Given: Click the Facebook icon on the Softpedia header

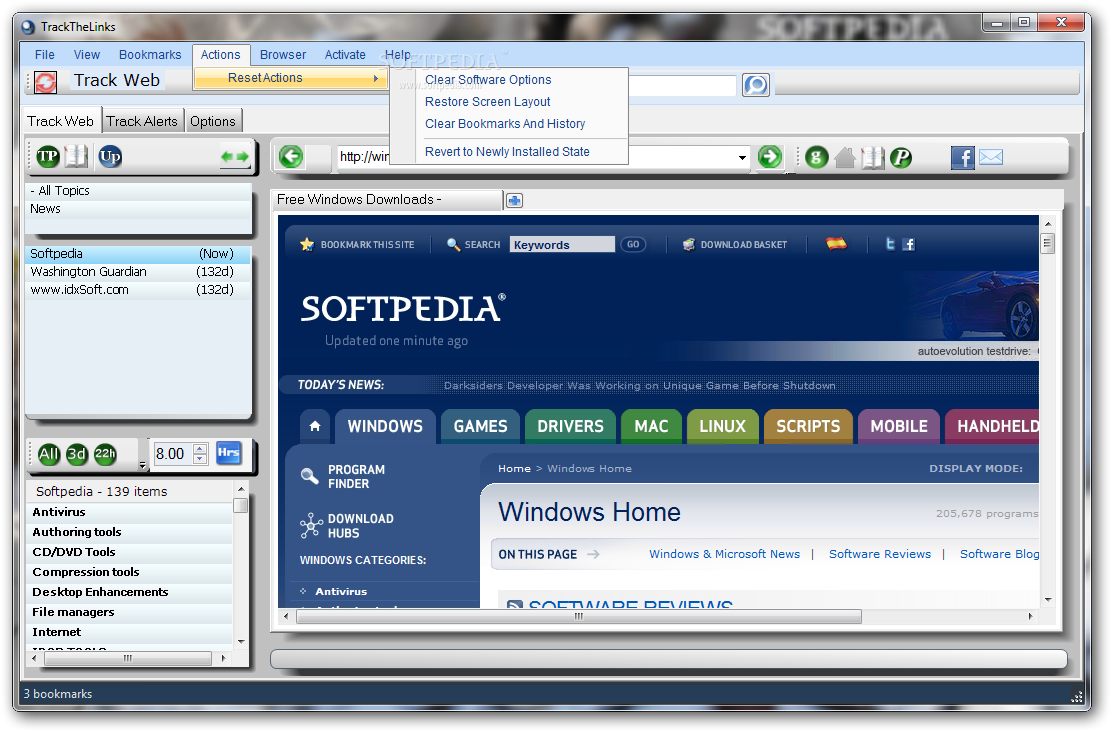Looking at the screenshot, I should pyautogui.click(x=908, y=244).
